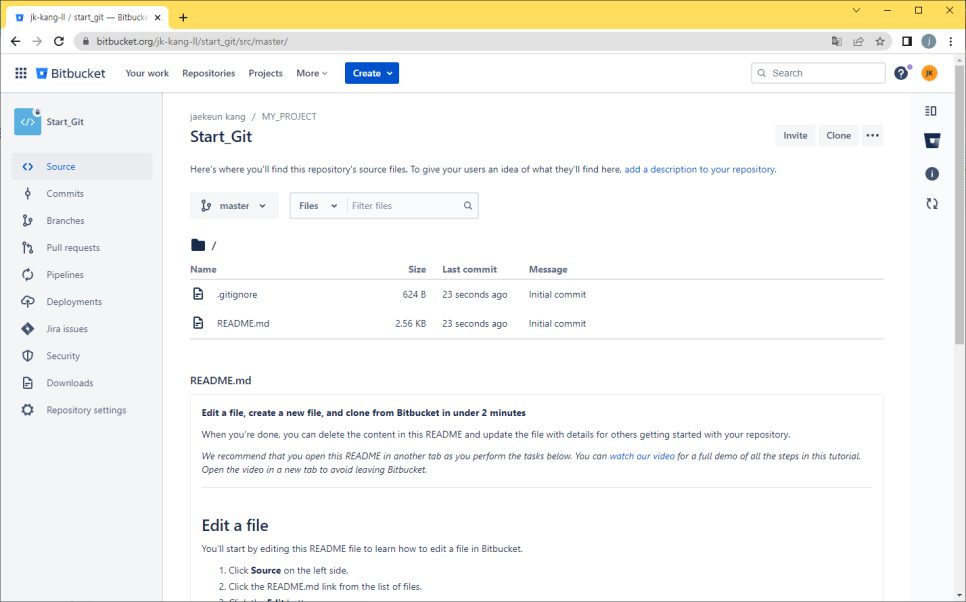Open Your work in top navigation
This screenshot has height=602, width=966.
[147, 73]
